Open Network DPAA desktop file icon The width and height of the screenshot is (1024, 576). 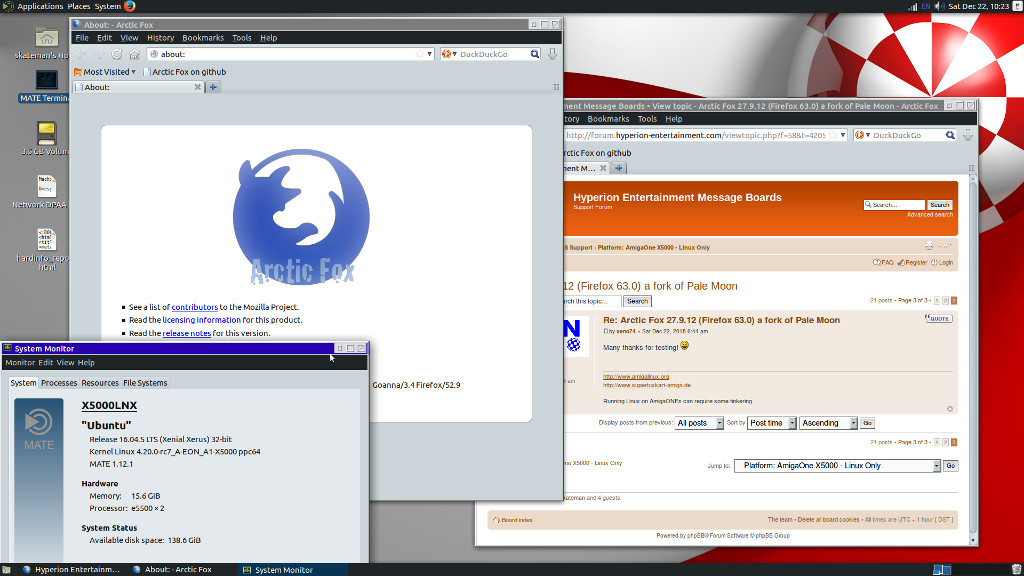46,186
